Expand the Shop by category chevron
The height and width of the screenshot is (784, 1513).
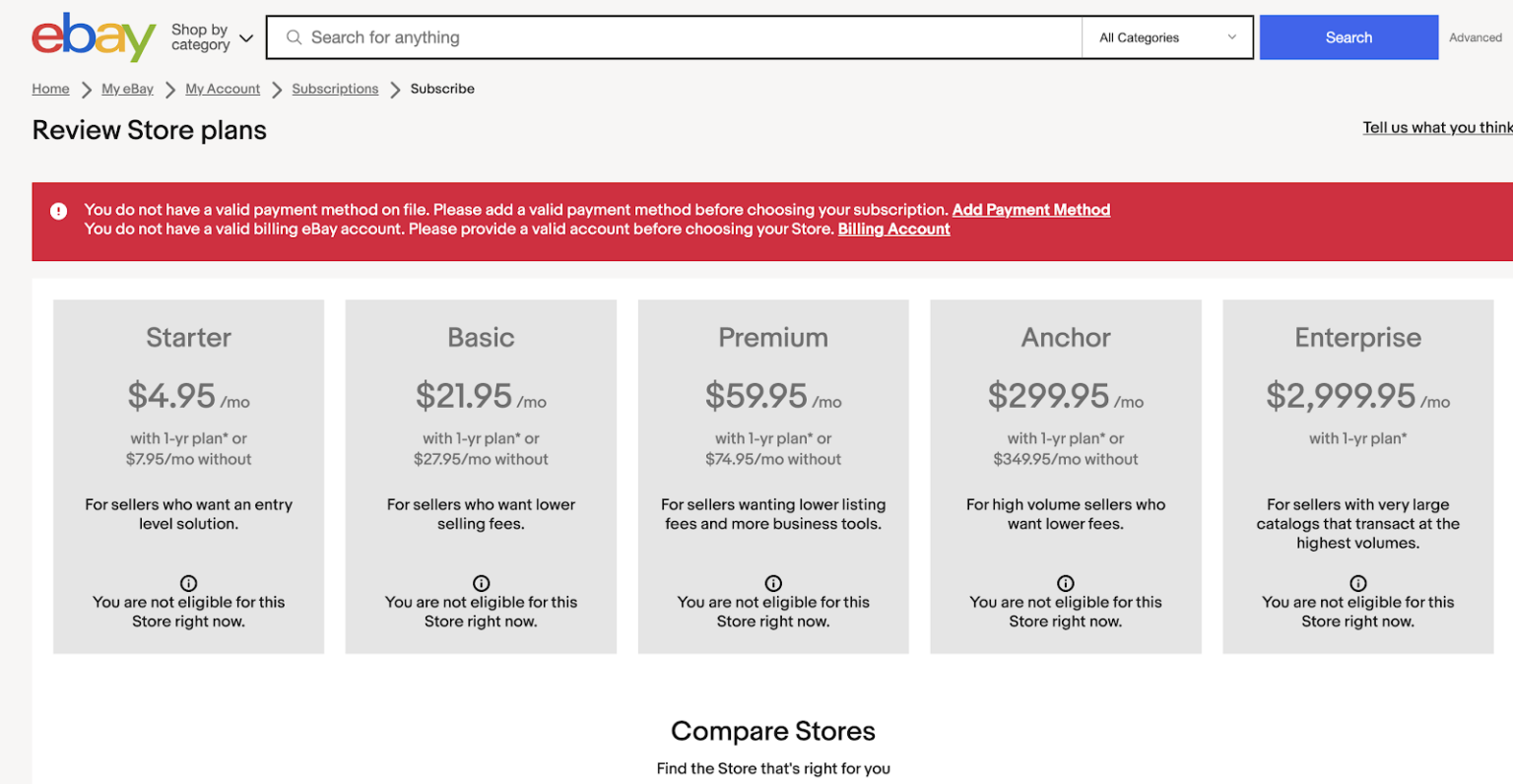(x=246, y=36)
